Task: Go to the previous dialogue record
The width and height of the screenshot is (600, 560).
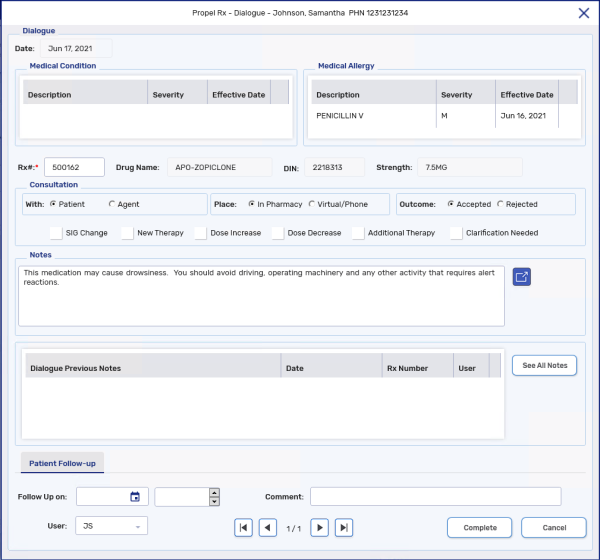Action: tap(267, 527)
